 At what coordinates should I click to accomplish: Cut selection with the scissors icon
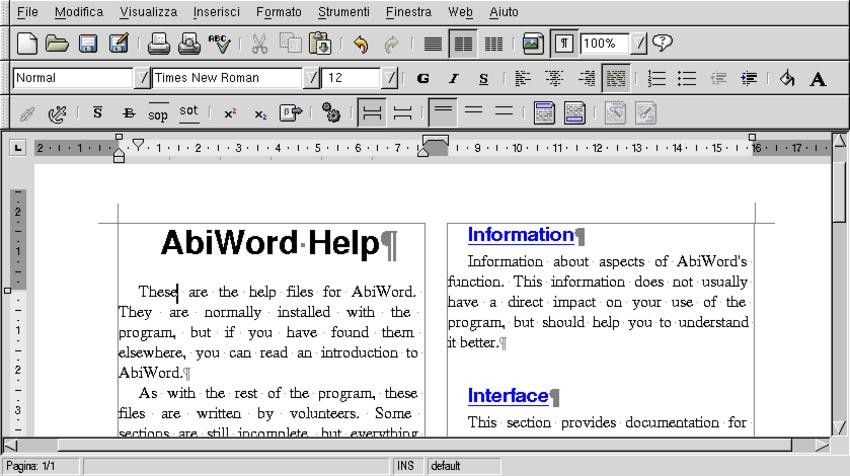(x=260, y=43)
